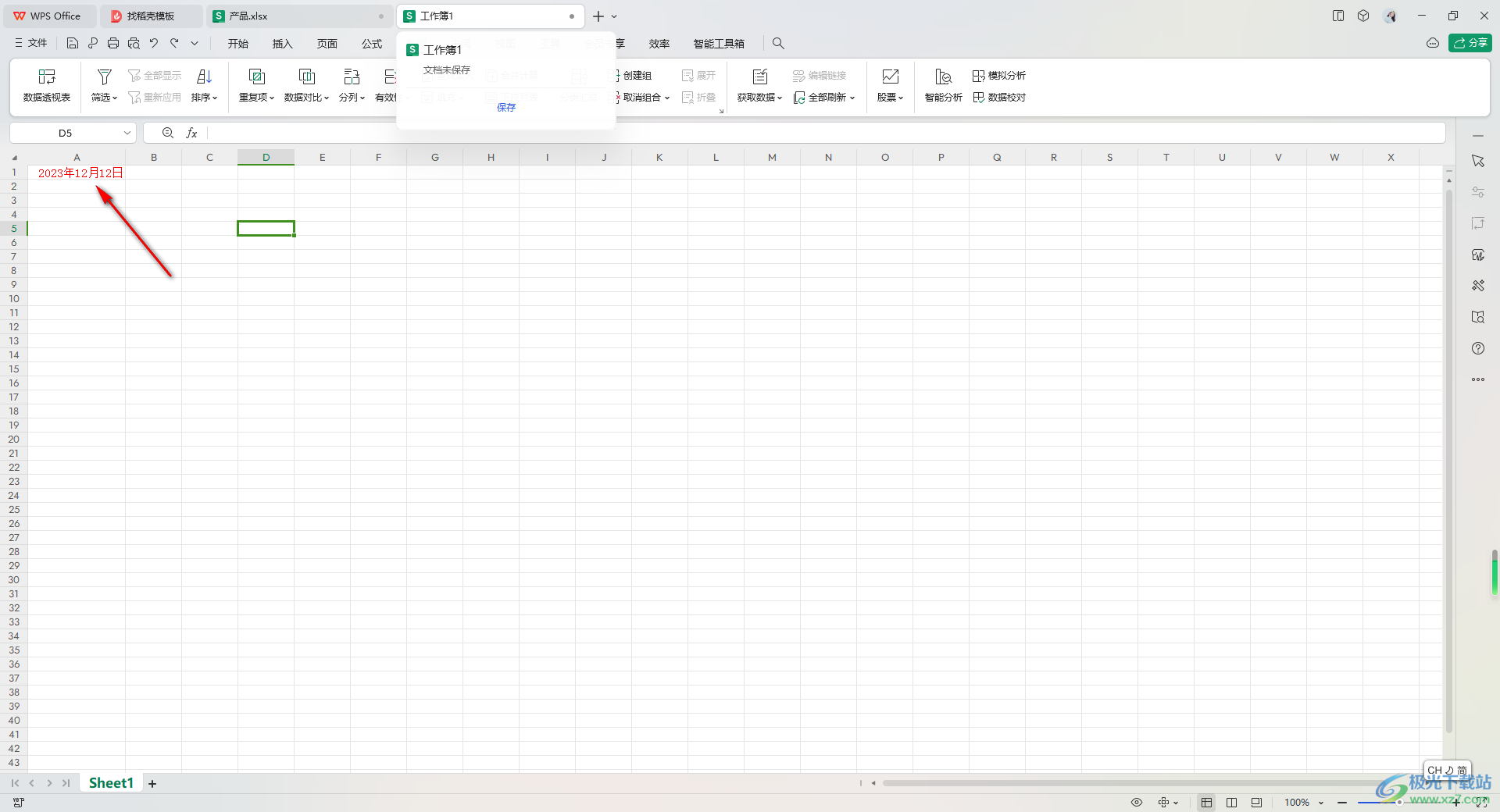The width and height of the screenshot is (1500, 812).
Task: Click the settings sliders icon in right sidebar
Action: point(1478,192)
